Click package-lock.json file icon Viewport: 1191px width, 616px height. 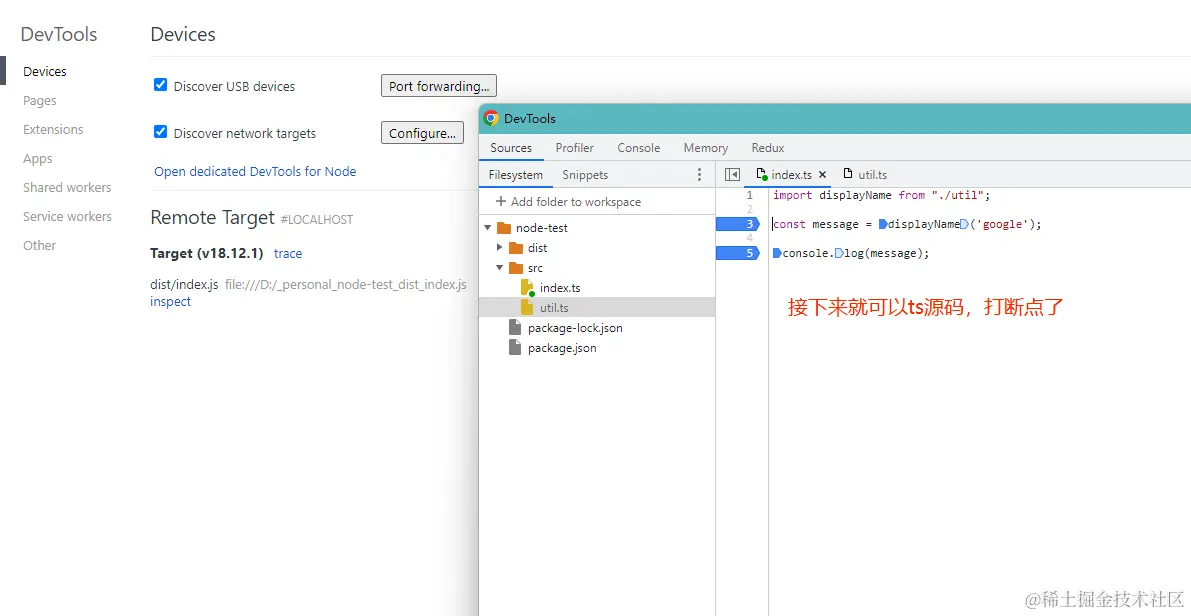(515, 328)
